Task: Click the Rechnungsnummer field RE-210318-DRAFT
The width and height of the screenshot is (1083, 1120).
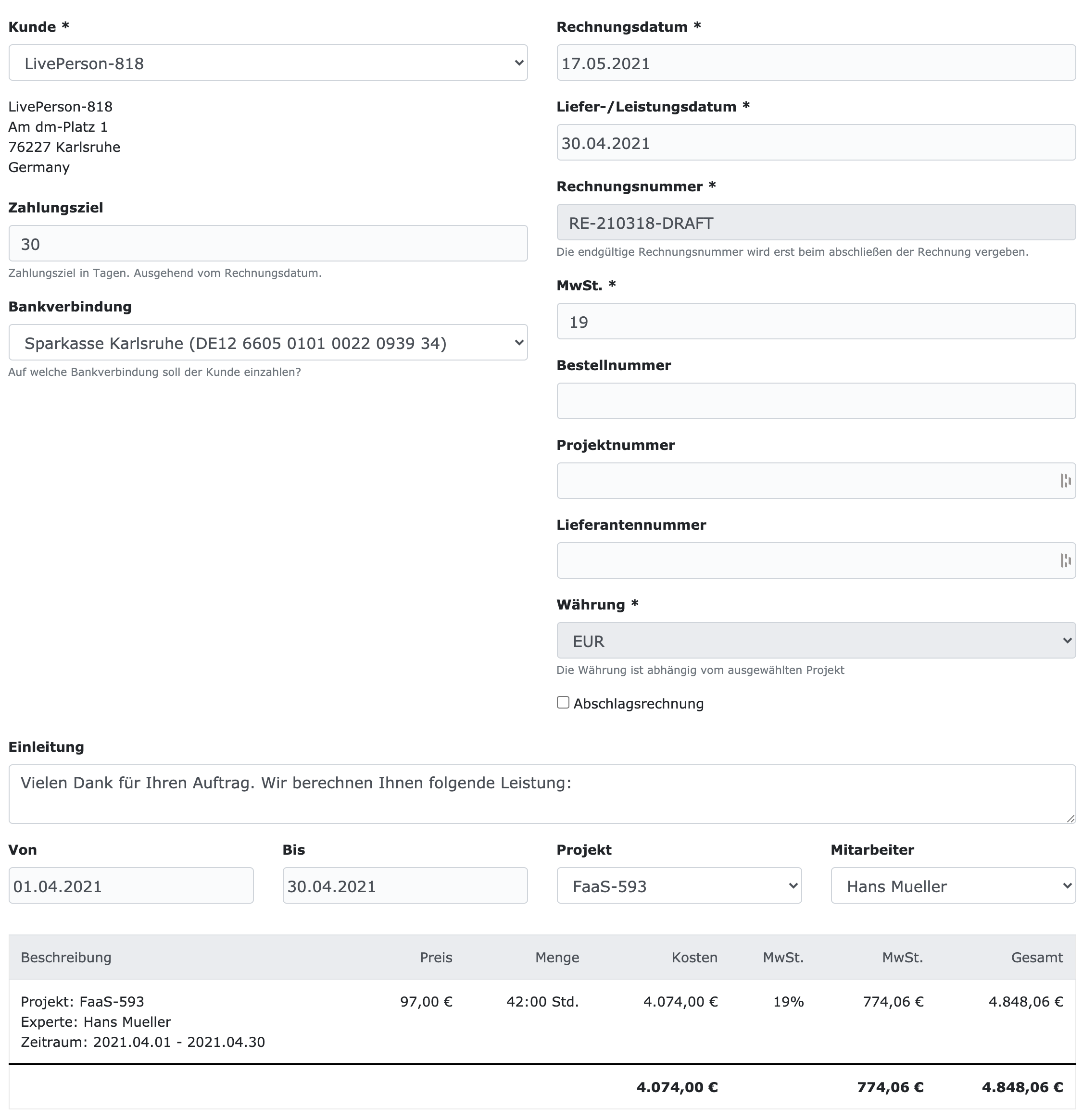Action: pos(816,223)
